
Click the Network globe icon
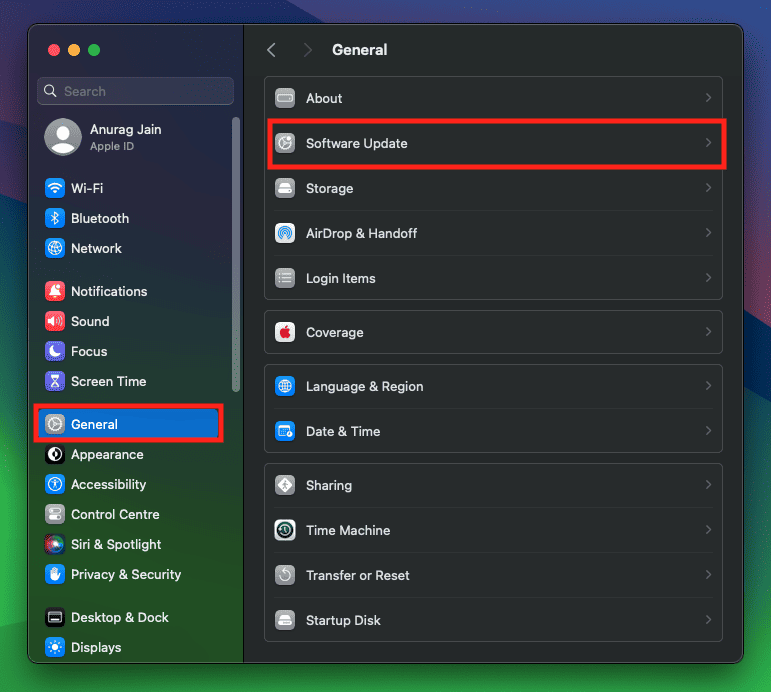click(x=55, y=248)
